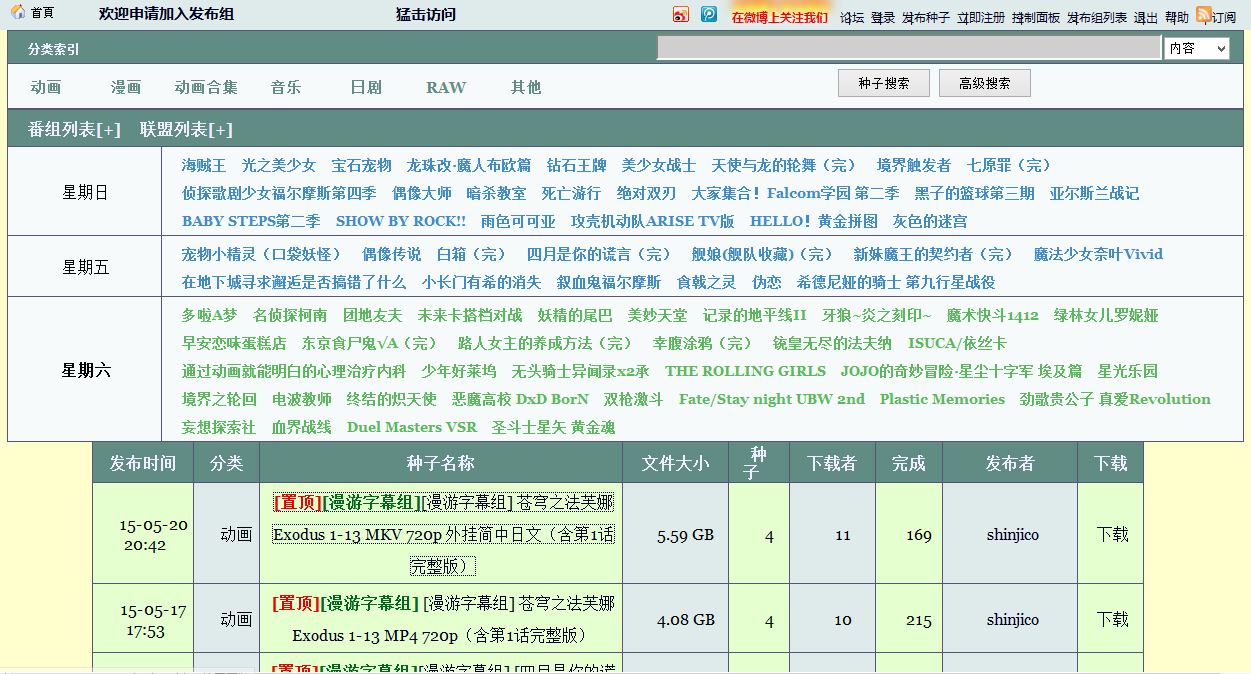Open Fate/Stay night UBW 2nd link
The width and height of the screenshot is (1251, 674).
(x=772, y=399)
